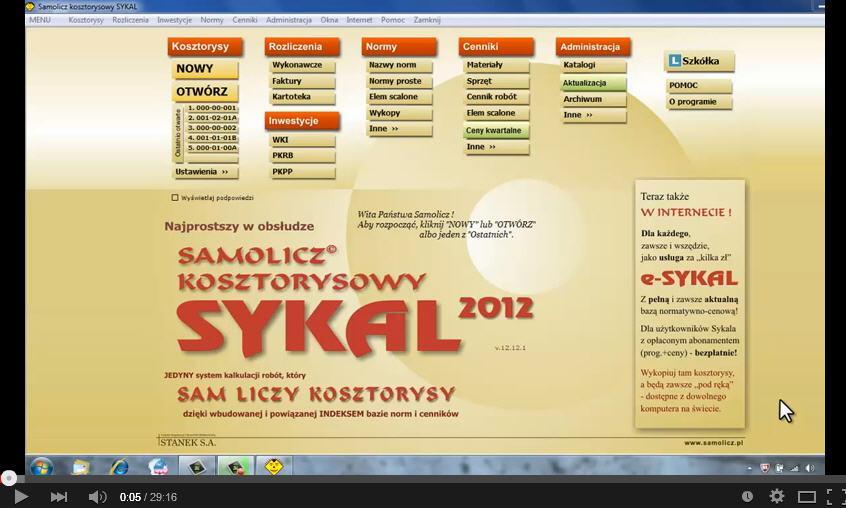The image size is (846, 508).
Task: Click Zamknij in the menu bar
Action: click(427, 20)
